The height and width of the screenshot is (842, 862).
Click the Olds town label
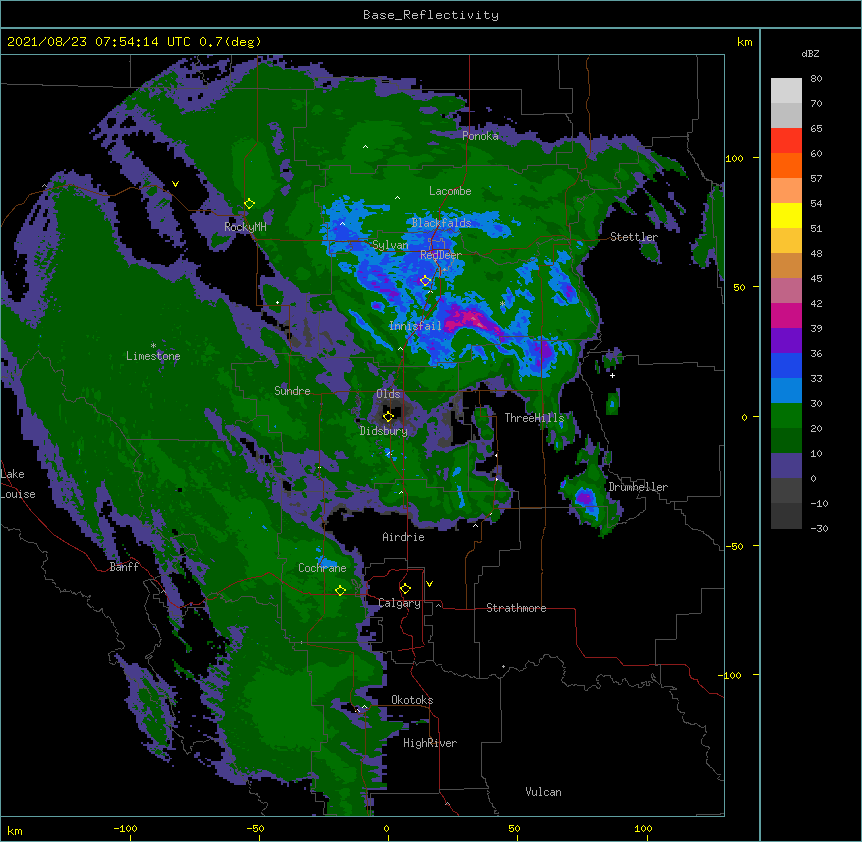388,394
